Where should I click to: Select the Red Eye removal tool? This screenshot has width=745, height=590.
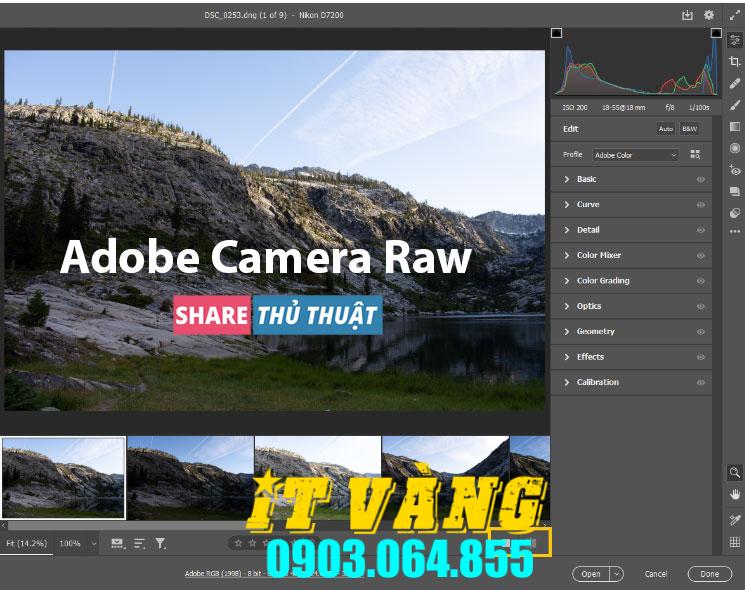tap(735, 170)
